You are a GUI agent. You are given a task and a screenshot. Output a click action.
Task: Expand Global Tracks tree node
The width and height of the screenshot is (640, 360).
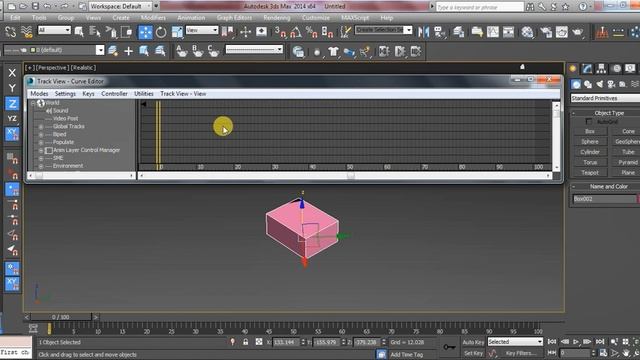(x=41, y=127)
